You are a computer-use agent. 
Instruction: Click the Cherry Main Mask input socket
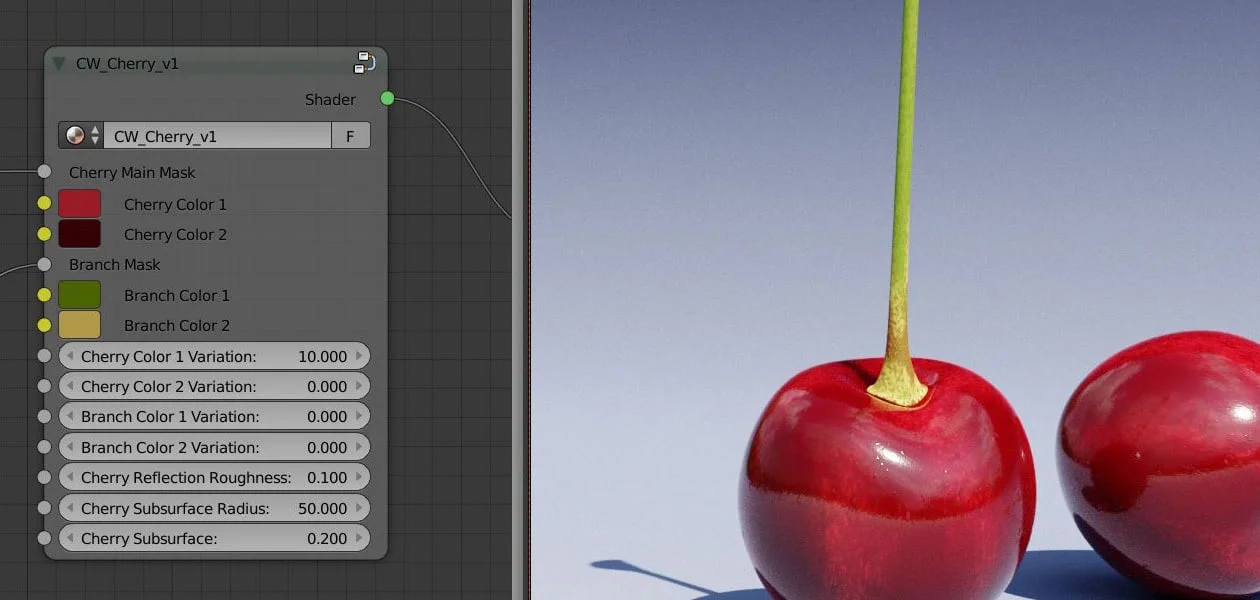(x=45, y=171)
